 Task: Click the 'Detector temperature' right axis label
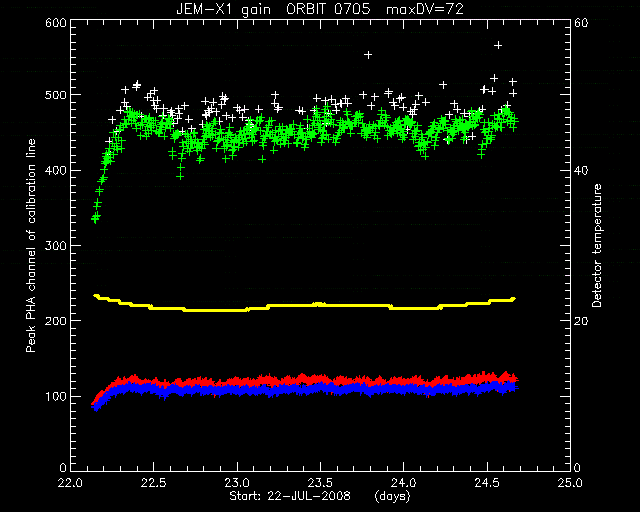[x=597, y=246]
